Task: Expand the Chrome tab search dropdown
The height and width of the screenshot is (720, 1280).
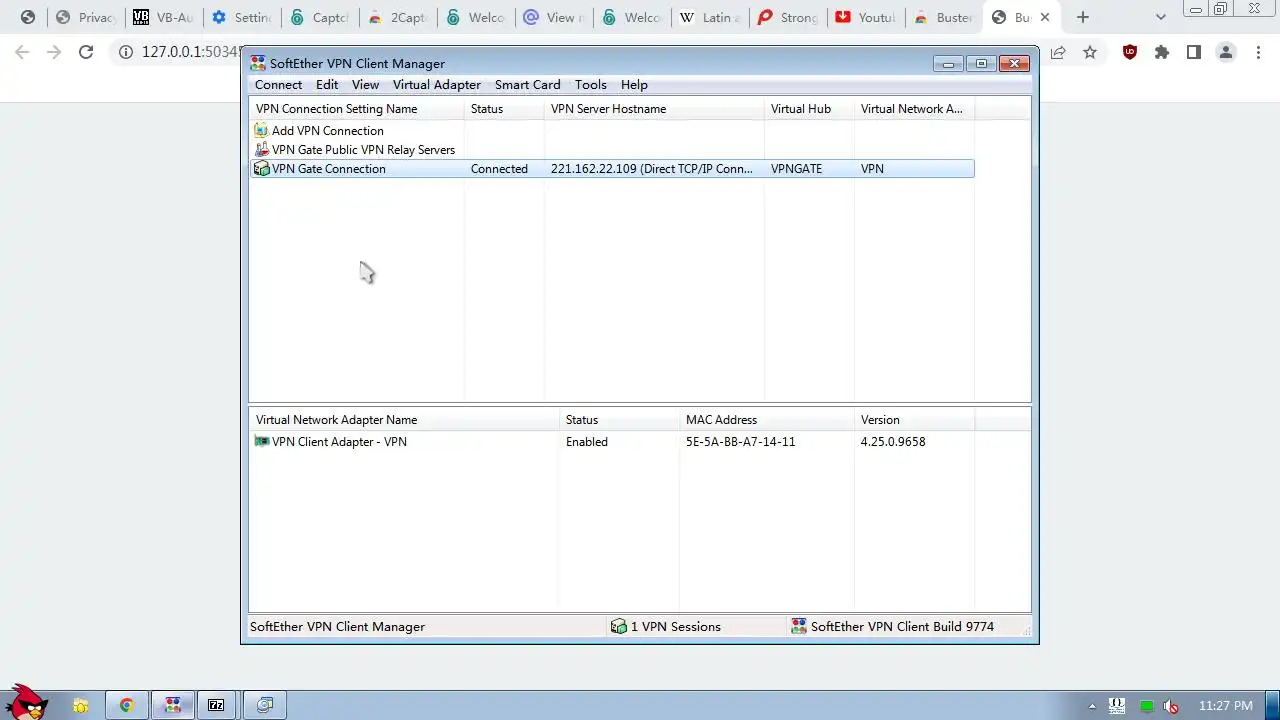Action: 1160,17
